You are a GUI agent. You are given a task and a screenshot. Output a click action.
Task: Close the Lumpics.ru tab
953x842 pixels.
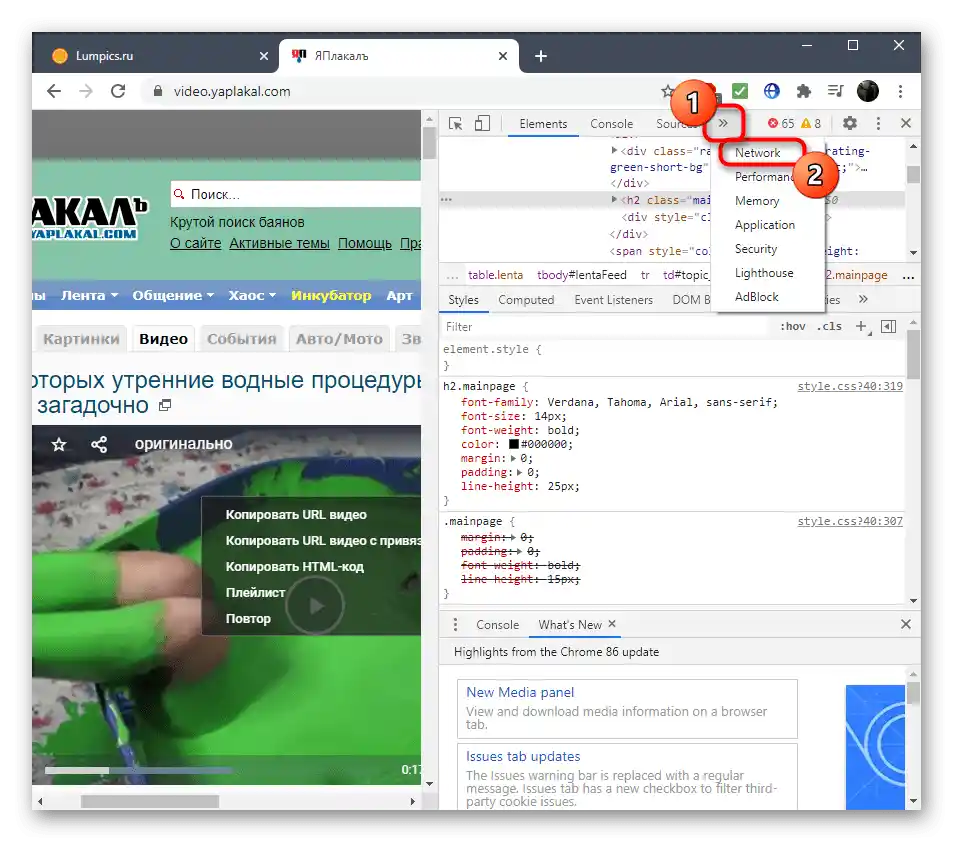264,56
